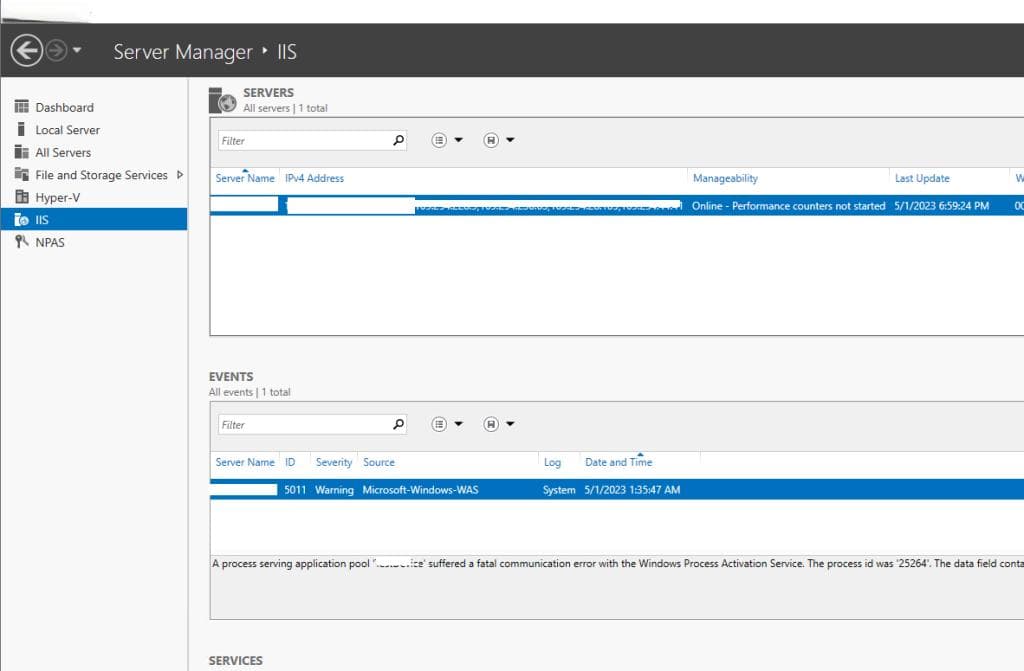The image size is (1024, 671).
Task: Click the Servers filter text field
Action: click(304, 140)
